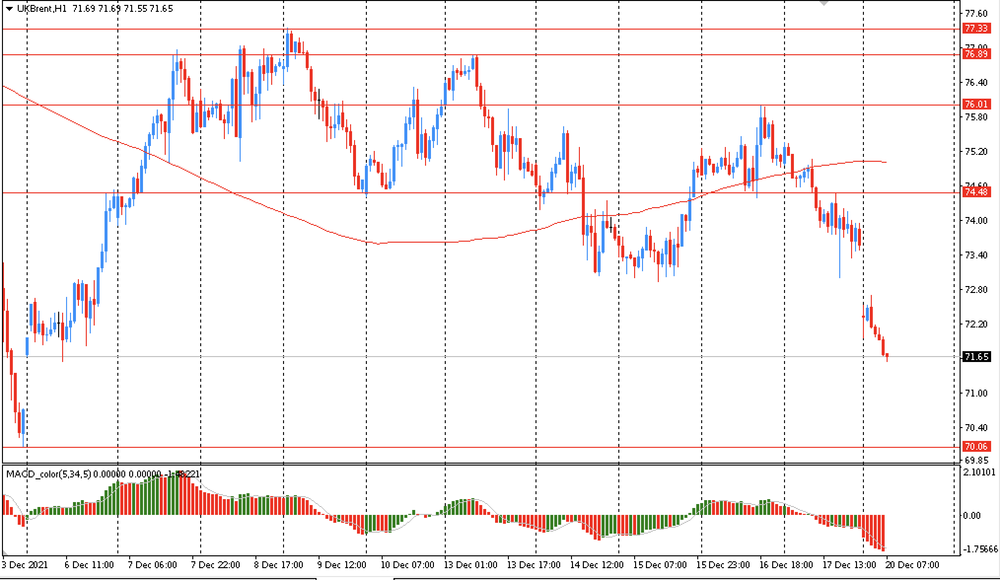
Task: Click the 17 Dec 13:00 time label
Action: click(x=849, y=565)
